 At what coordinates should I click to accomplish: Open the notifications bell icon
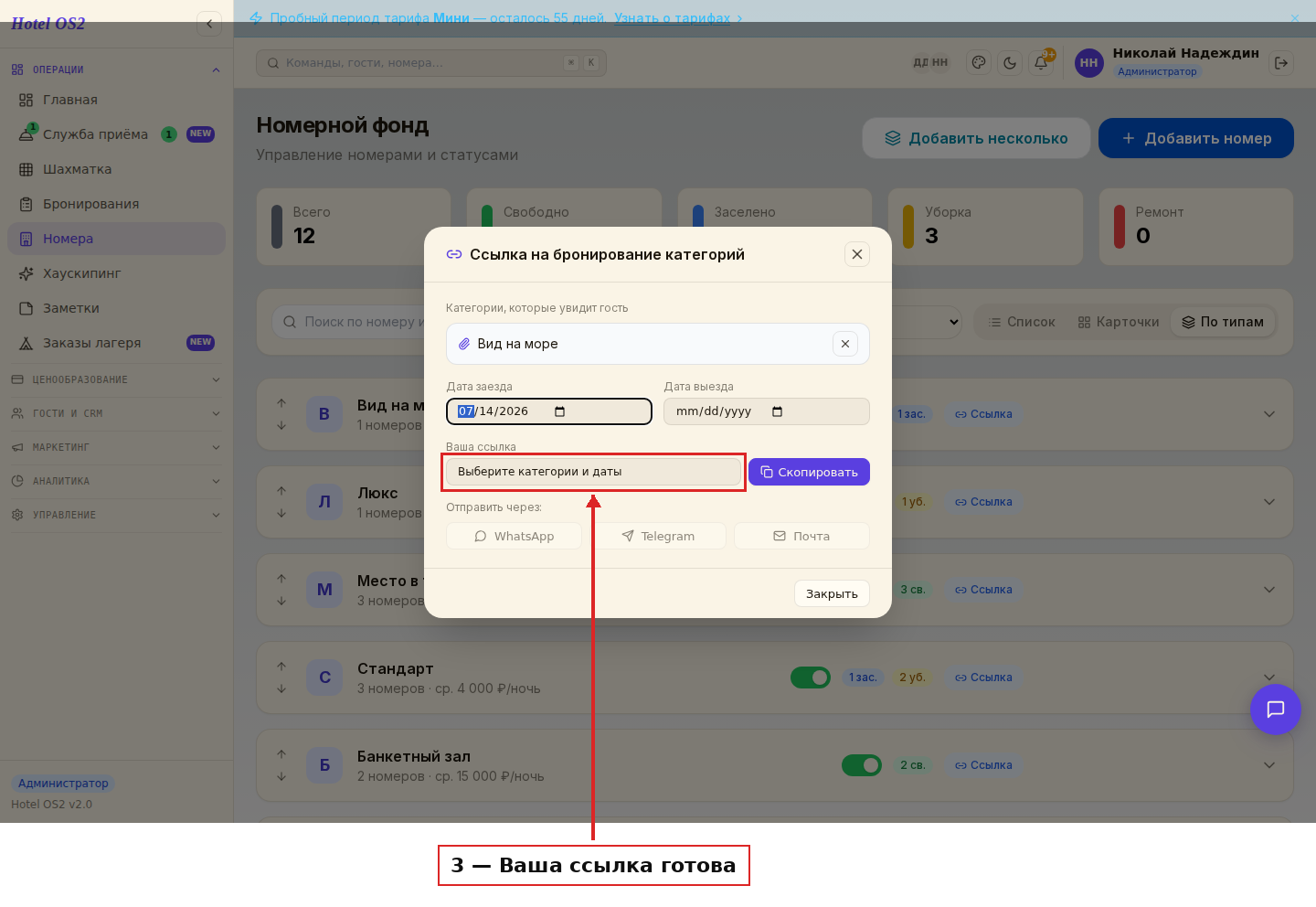(1041, 63)
